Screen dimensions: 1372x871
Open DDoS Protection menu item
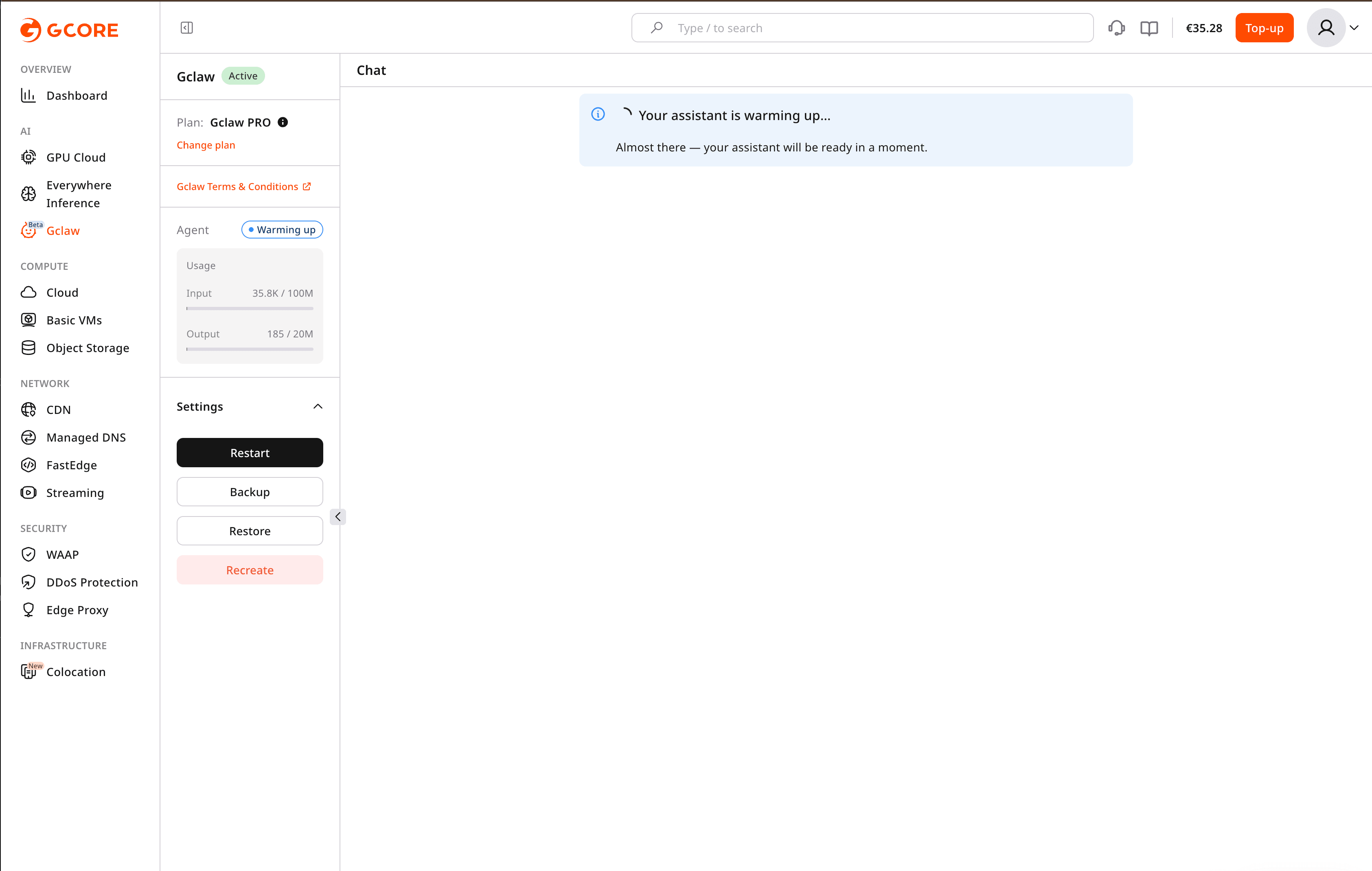(x=92, y=582)
